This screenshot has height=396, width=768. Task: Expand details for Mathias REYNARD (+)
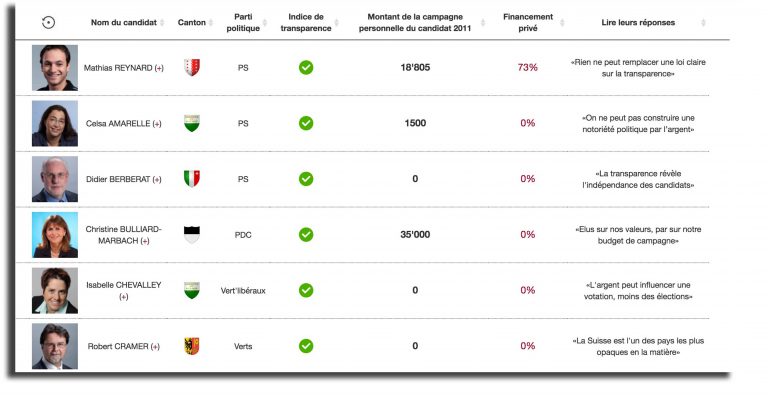(x=159, y=68)
